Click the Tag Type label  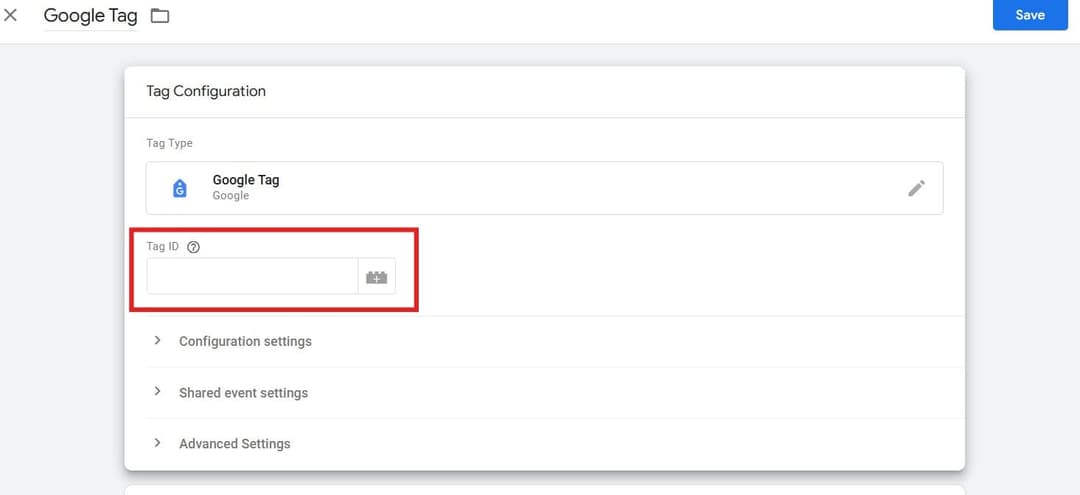[x=169, y=143]
